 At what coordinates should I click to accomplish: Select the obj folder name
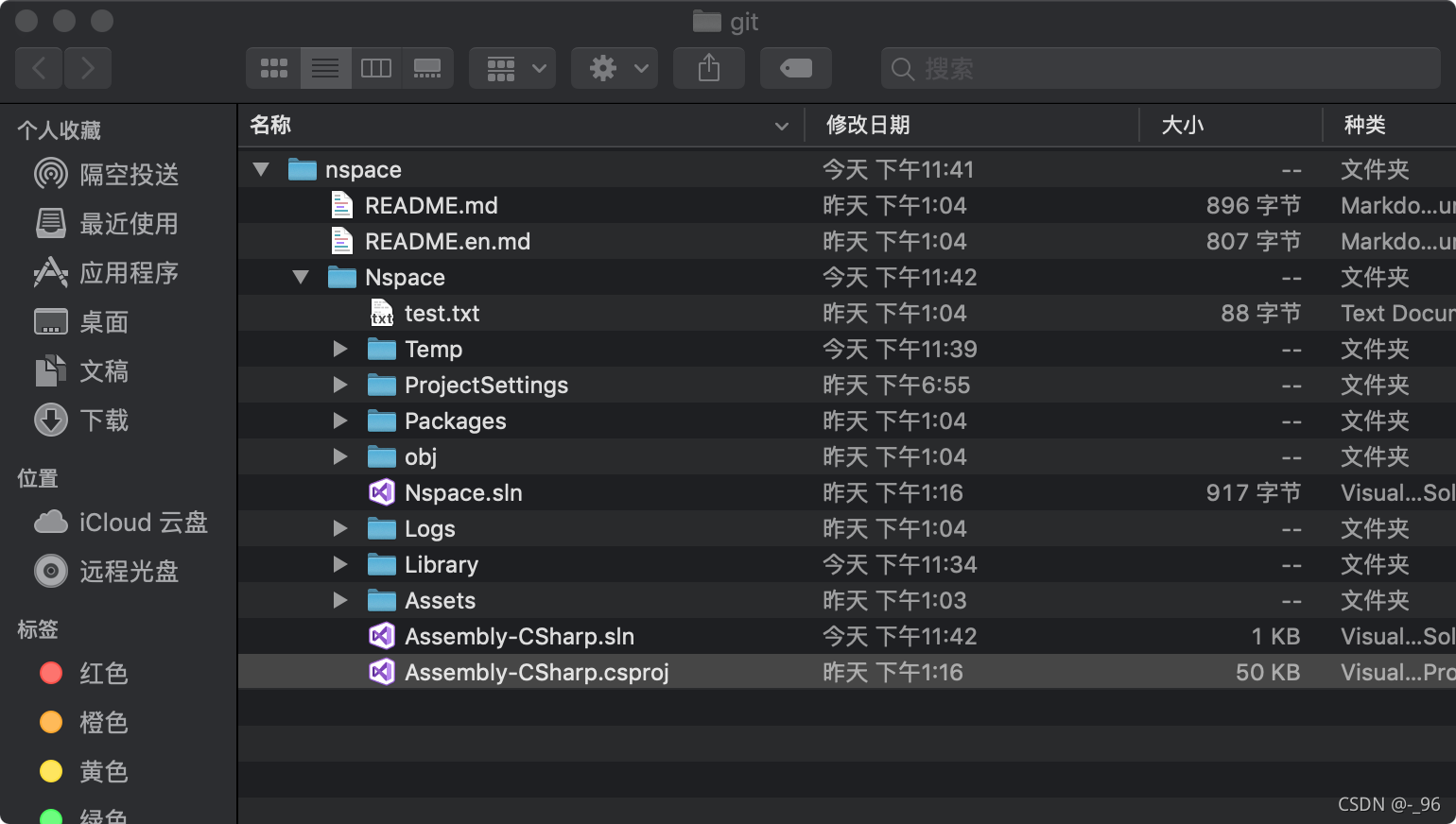[x=421, y=457]
